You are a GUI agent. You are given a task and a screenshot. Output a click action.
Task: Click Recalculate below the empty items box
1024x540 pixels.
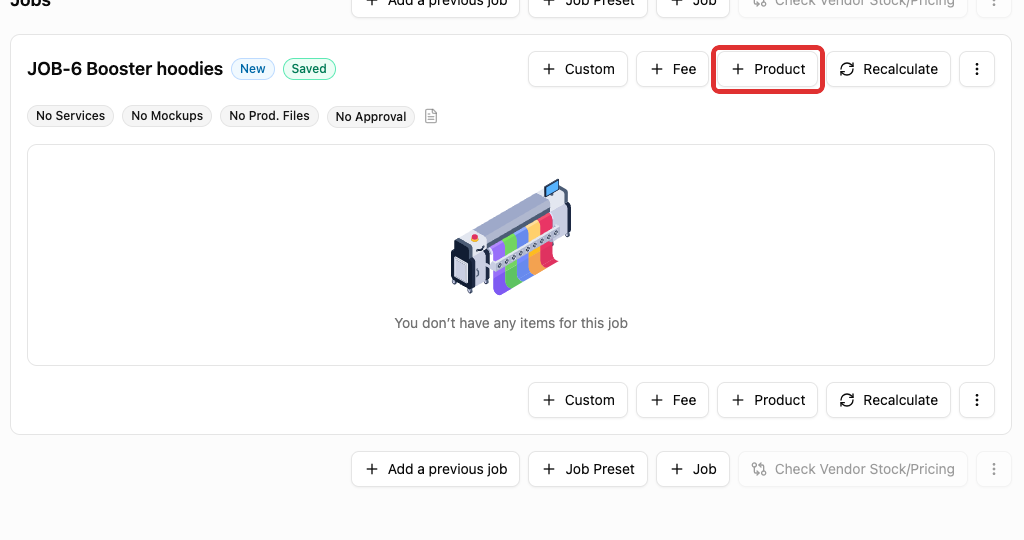click(x=888, y=400)
